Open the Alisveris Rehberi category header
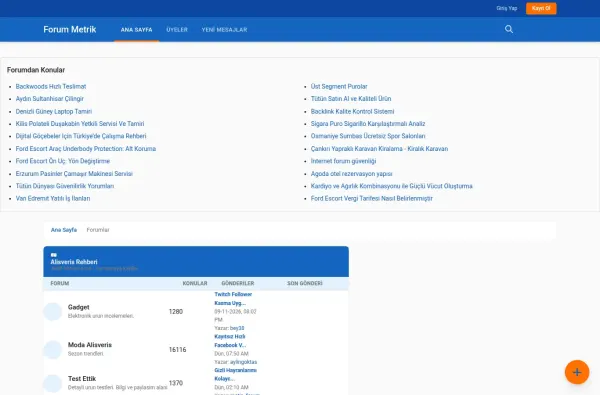600x395 pixels. [74, 262]
